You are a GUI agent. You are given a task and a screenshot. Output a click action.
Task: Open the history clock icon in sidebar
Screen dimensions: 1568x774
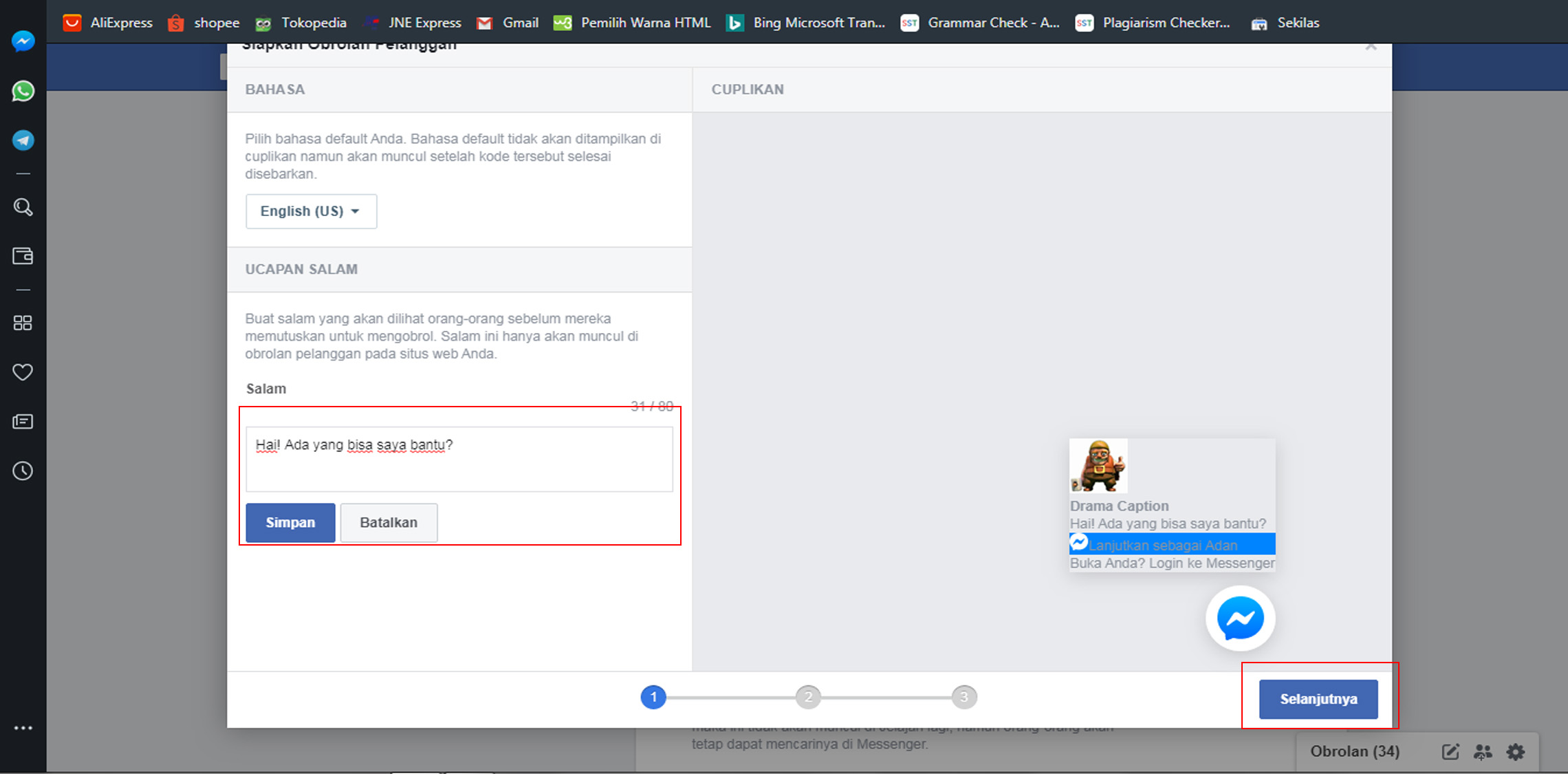coord(23,471)
